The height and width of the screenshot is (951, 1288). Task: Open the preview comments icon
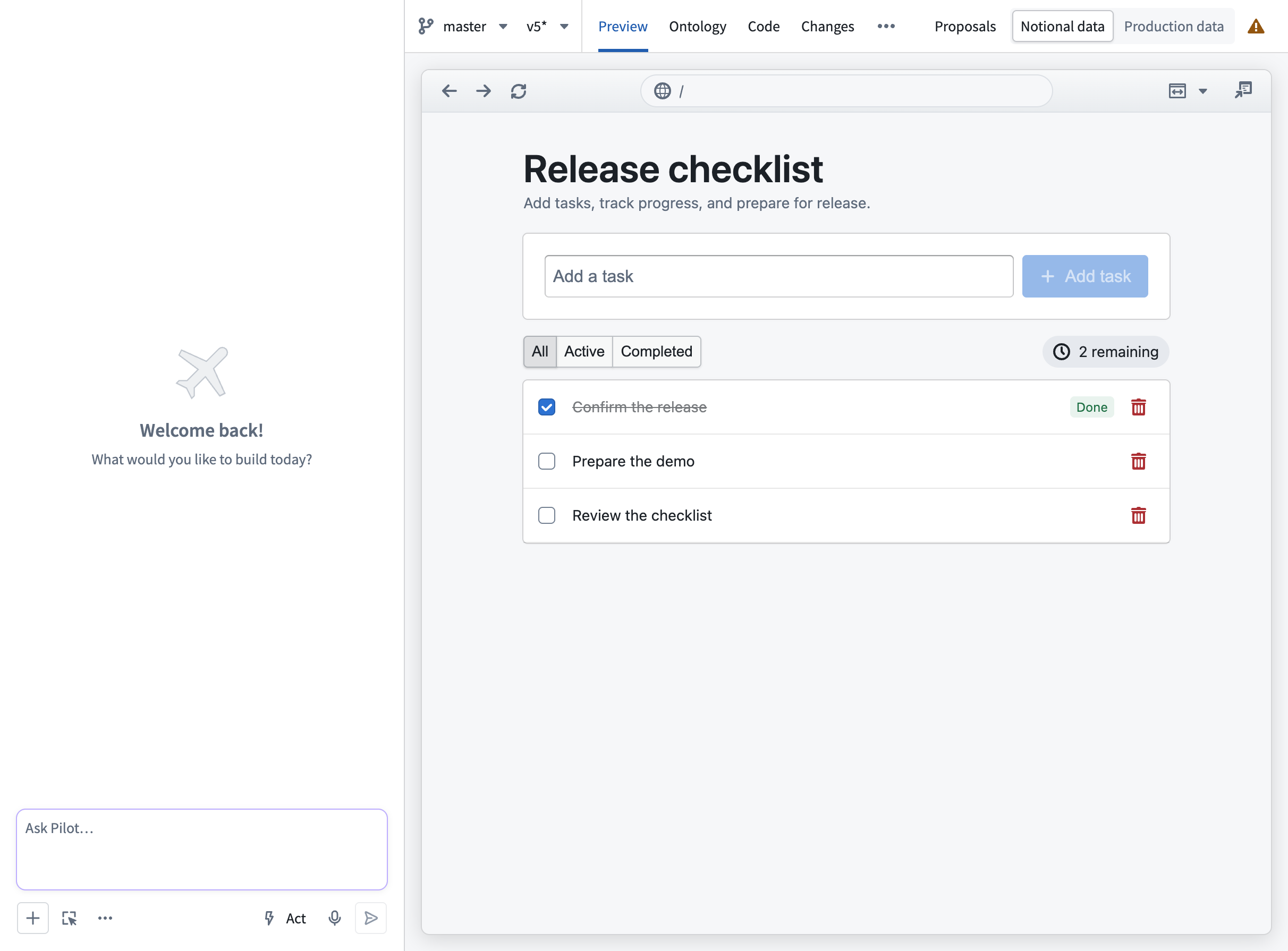click(1243, 90)
